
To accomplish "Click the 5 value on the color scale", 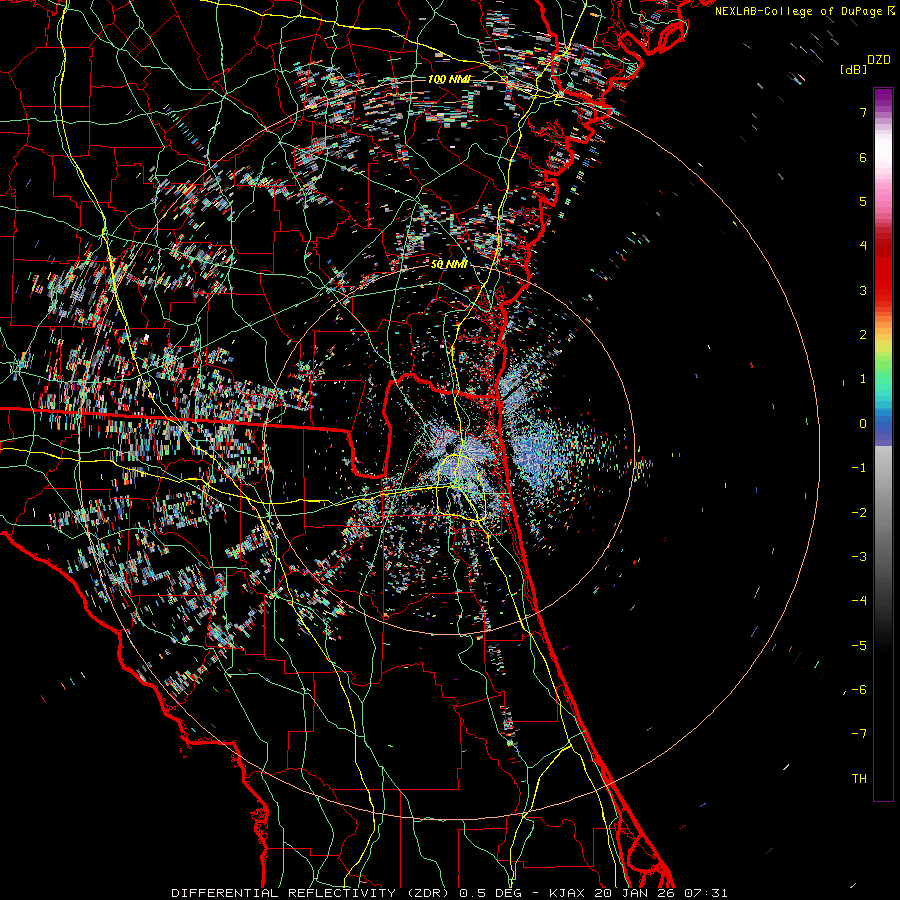I will click(863, 201).
